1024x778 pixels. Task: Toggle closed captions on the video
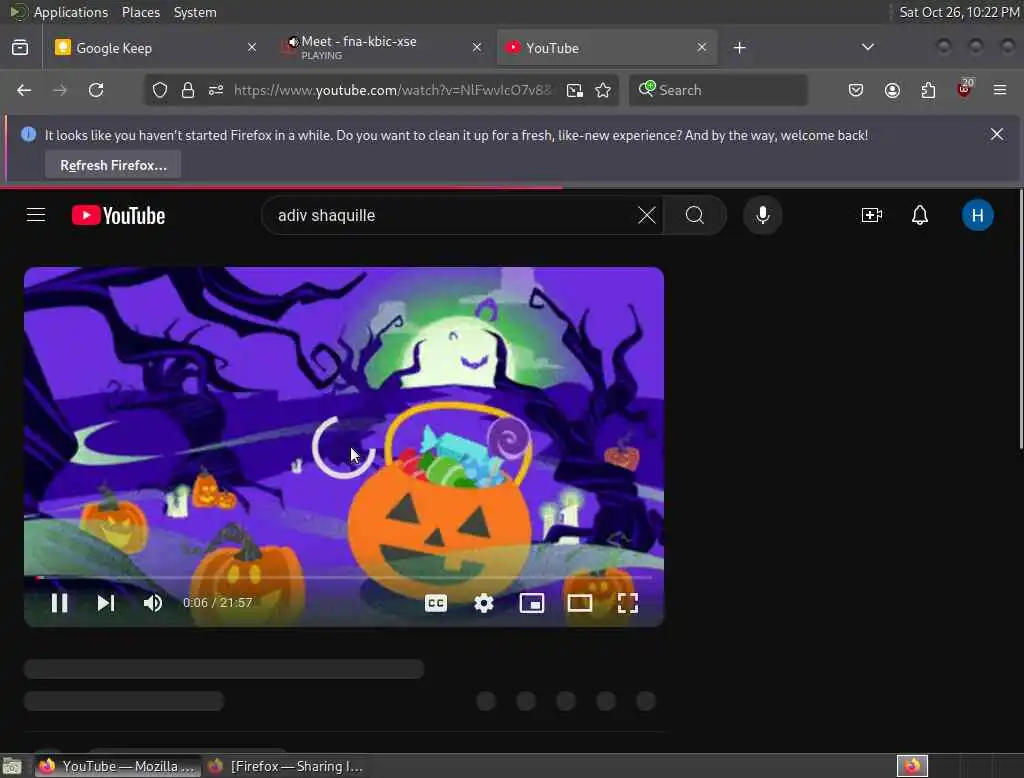click(436, 602)
